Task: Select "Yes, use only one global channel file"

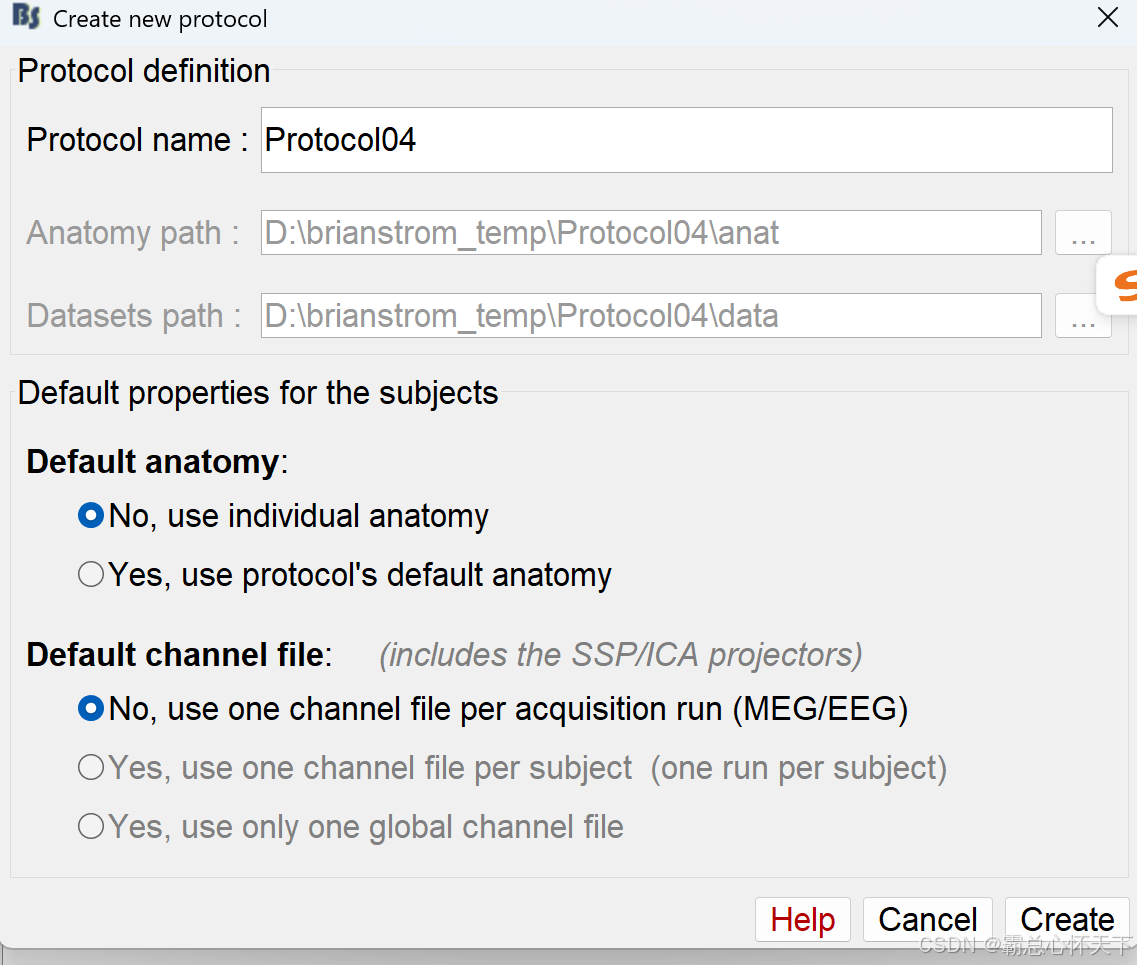Action: [x=91, y=827]
